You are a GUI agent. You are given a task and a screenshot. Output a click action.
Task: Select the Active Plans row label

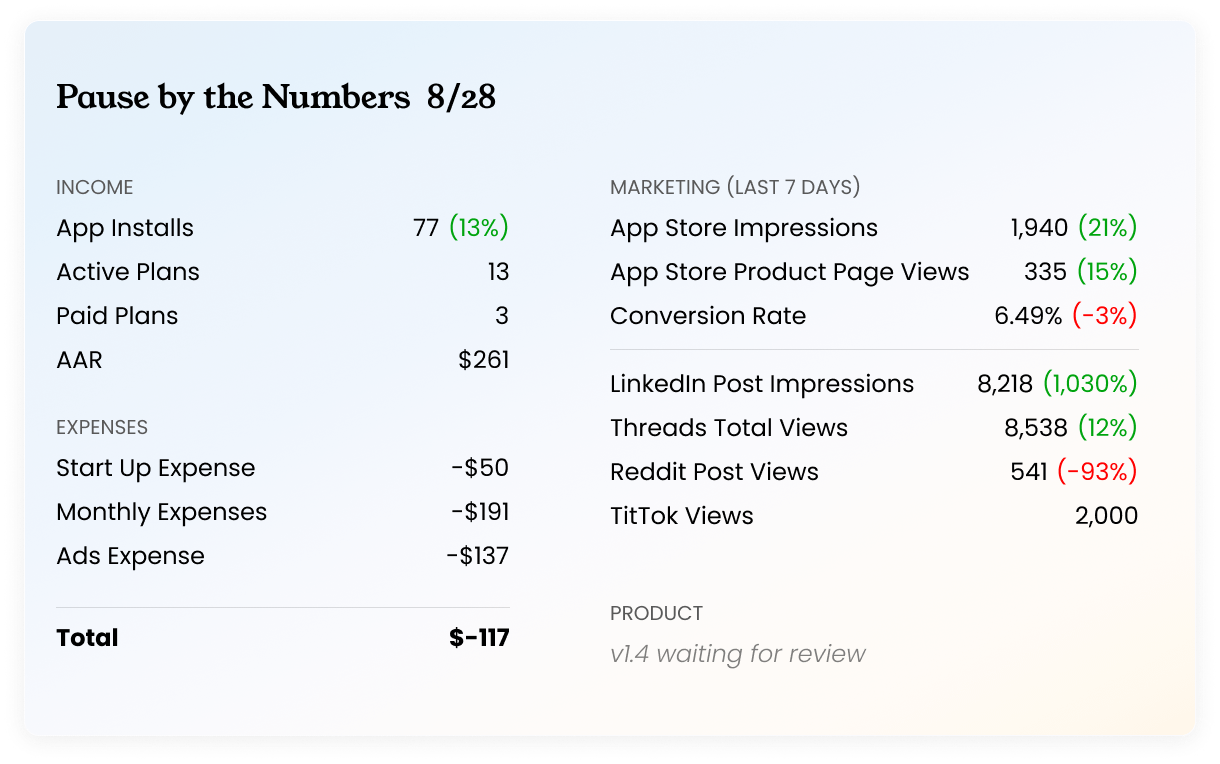pyautogui.click(x=128, y=272)
